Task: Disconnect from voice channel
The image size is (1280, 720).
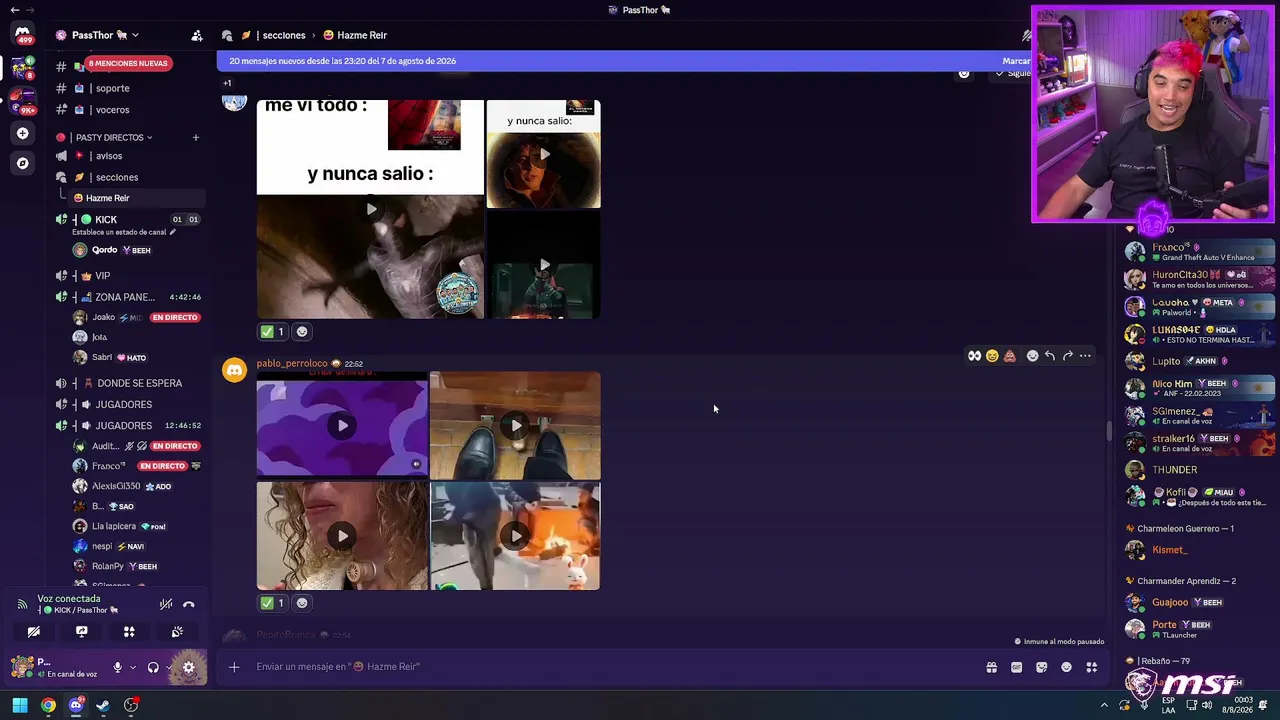Action: coord(189,604)
